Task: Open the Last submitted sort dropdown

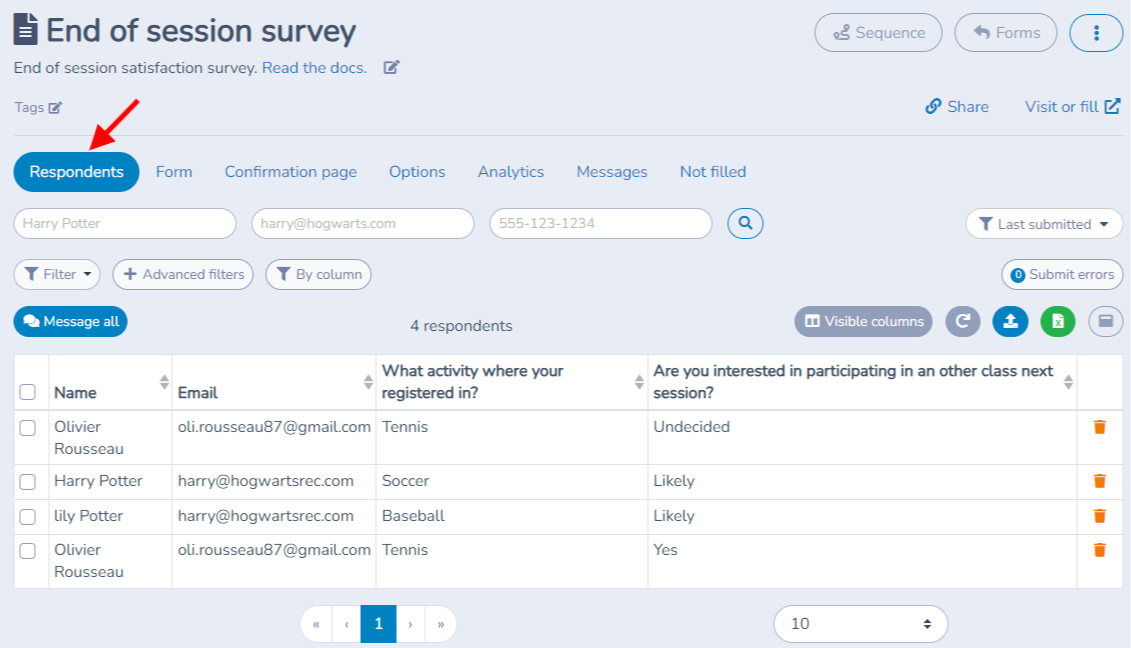Action: [1044, 224]
